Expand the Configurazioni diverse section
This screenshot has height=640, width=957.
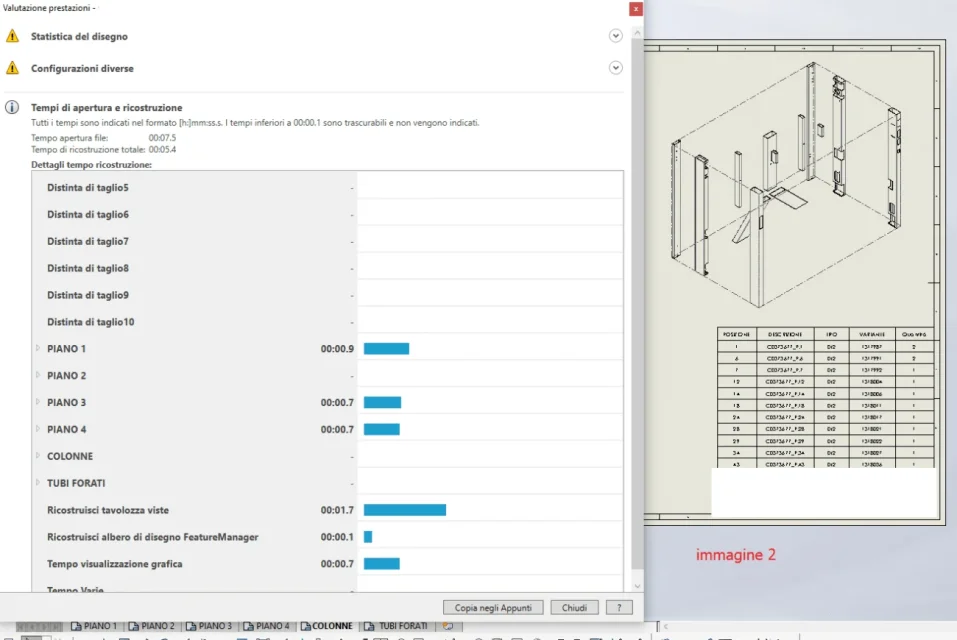pyautogui.click(x=615, y=68)
